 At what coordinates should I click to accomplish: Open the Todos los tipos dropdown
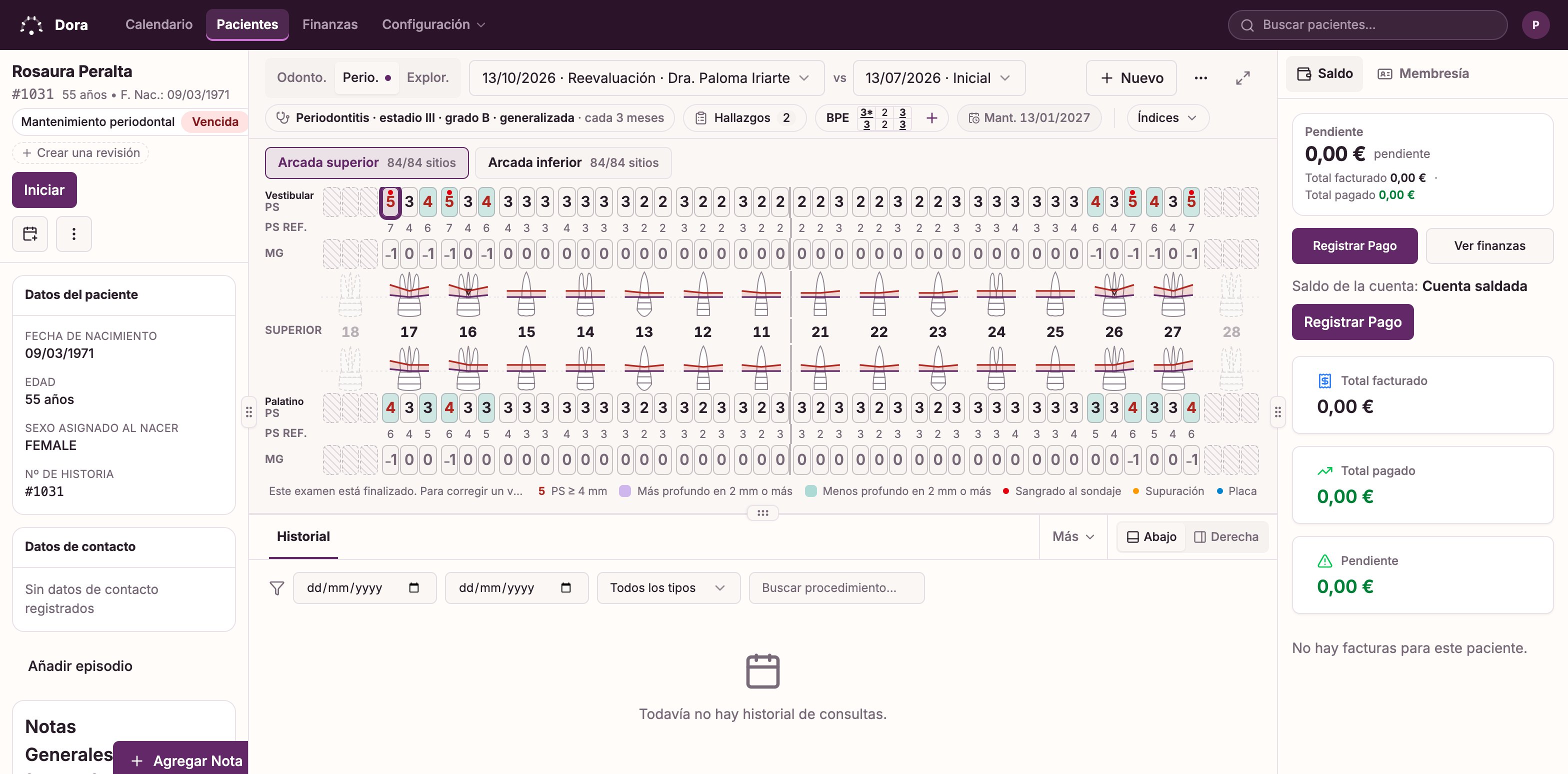click(668, 588)
